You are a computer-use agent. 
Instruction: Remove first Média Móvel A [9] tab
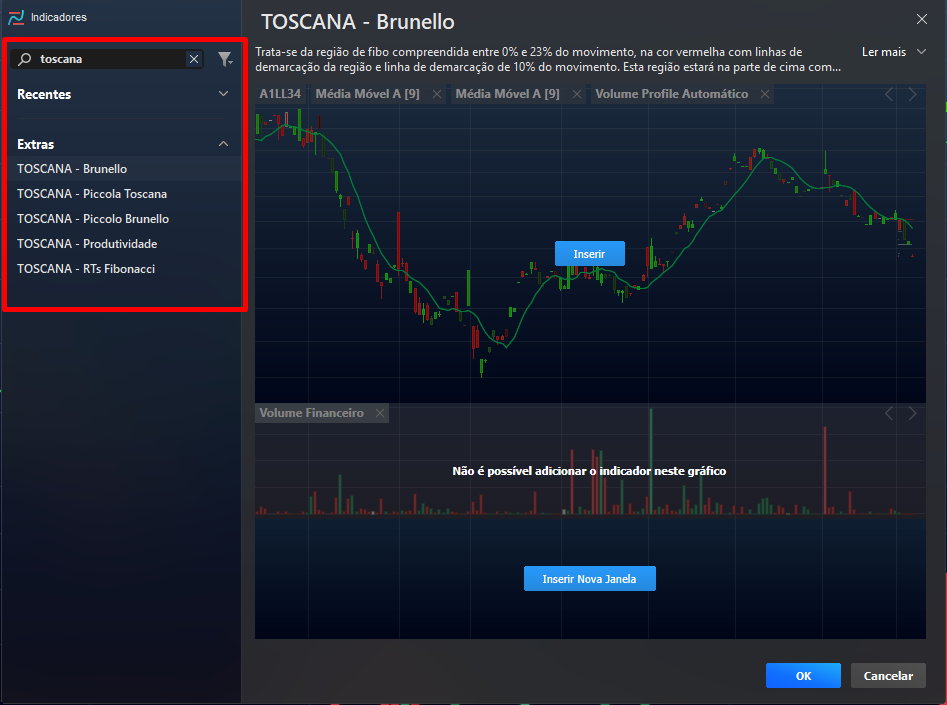[x=437, y=94]
